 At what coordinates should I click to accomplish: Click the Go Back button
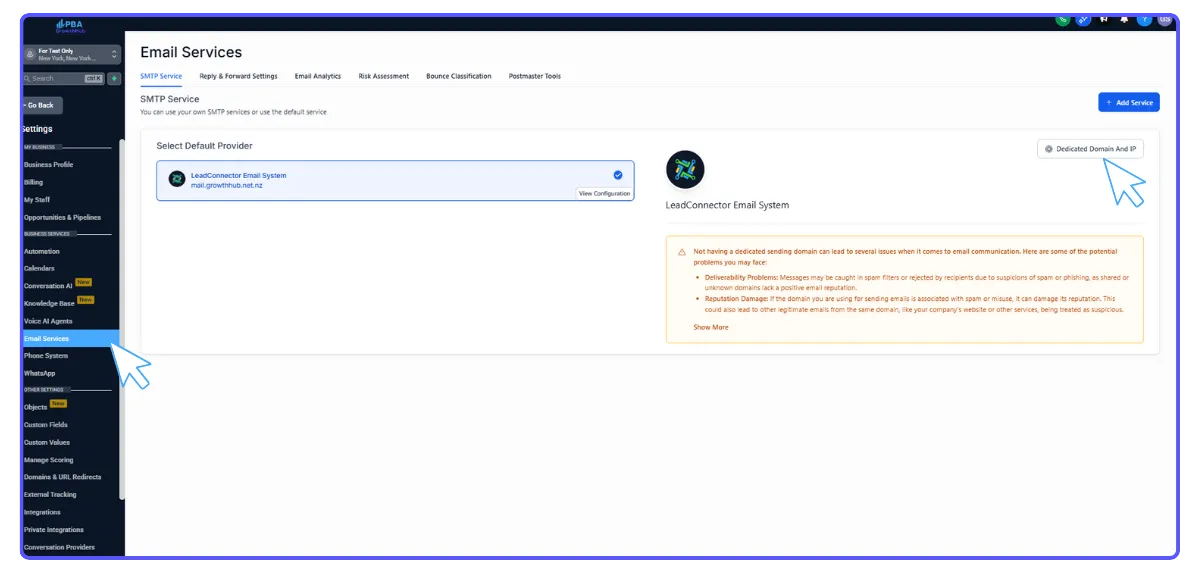tap(42, 105)
